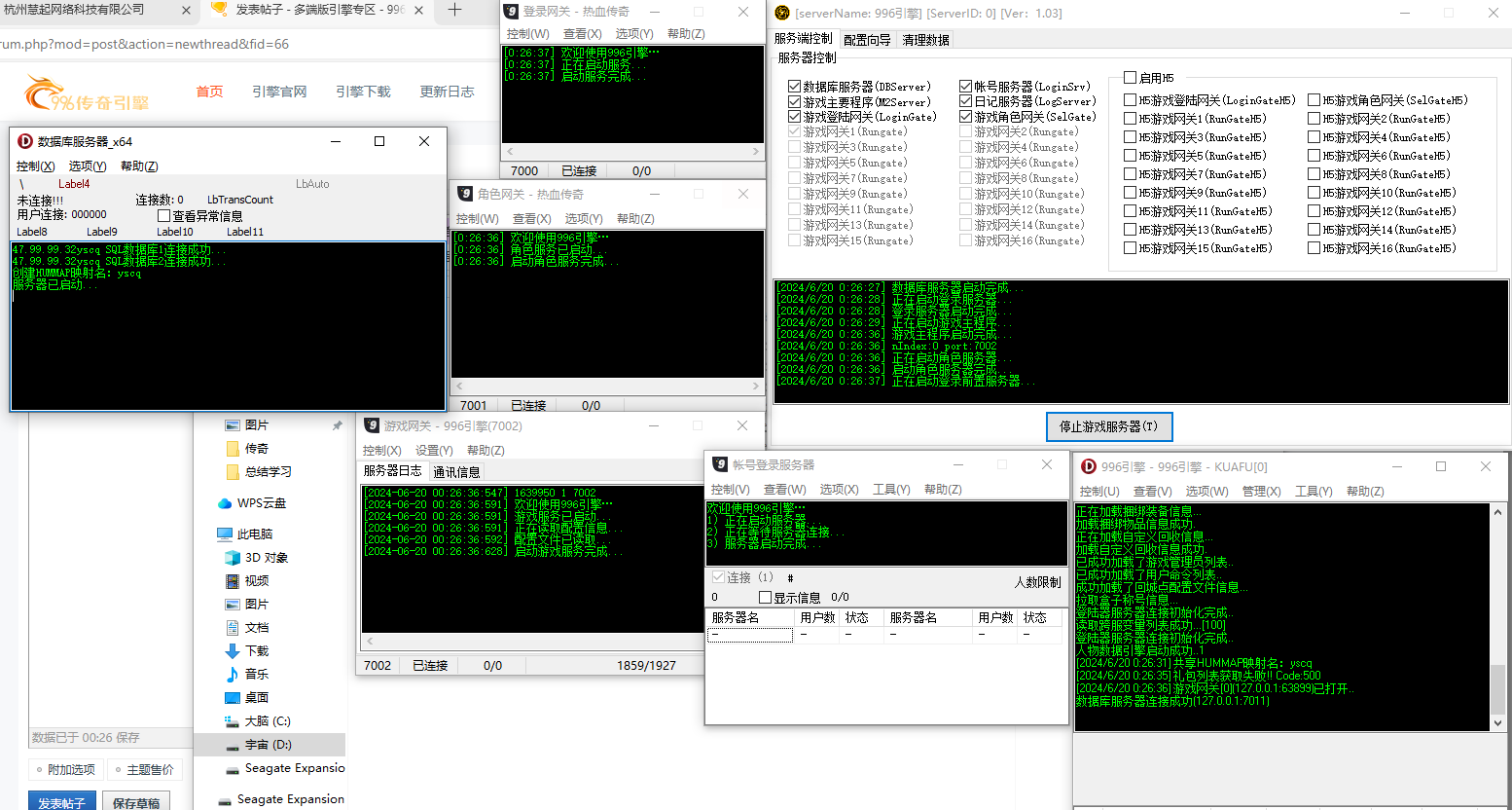Toggle 游戏主要程序(M2Server) checkbox

(x=794, y=101)
